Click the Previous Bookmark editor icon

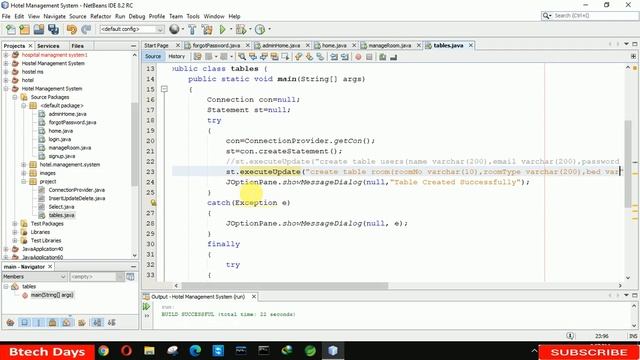[x=298, y=57]
